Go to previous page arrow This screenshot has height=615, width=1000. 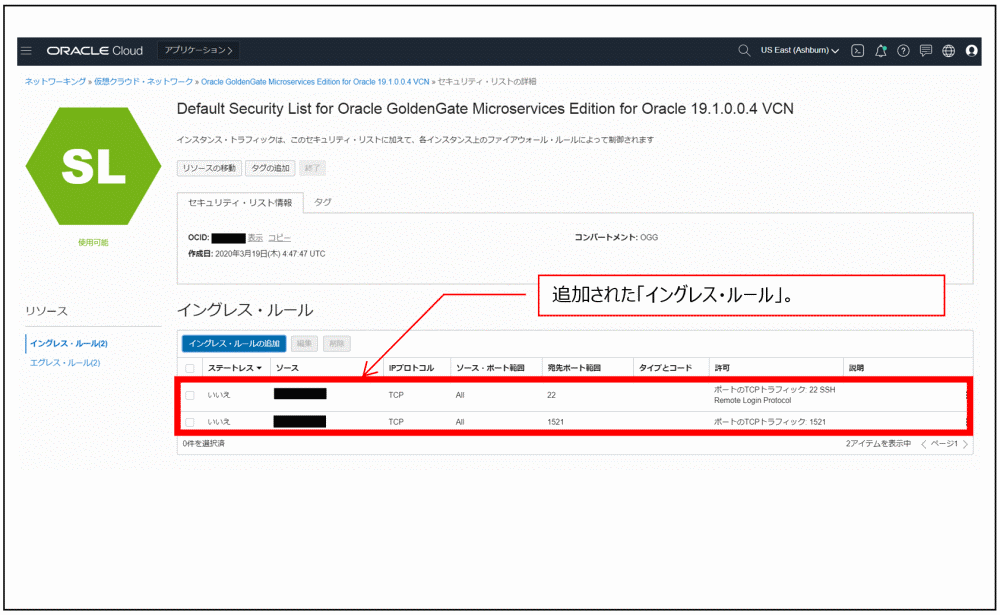tap(923, 444)
